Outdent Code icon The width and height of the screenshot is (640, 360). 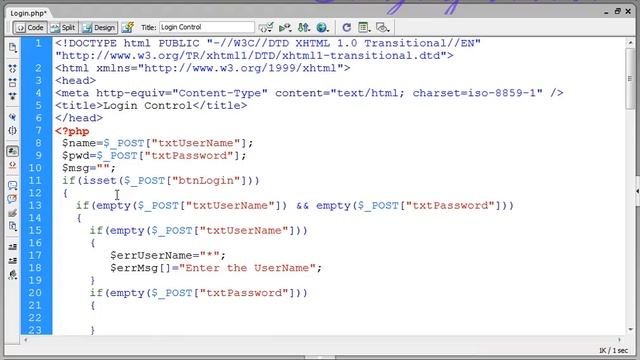tap(13, 260)
